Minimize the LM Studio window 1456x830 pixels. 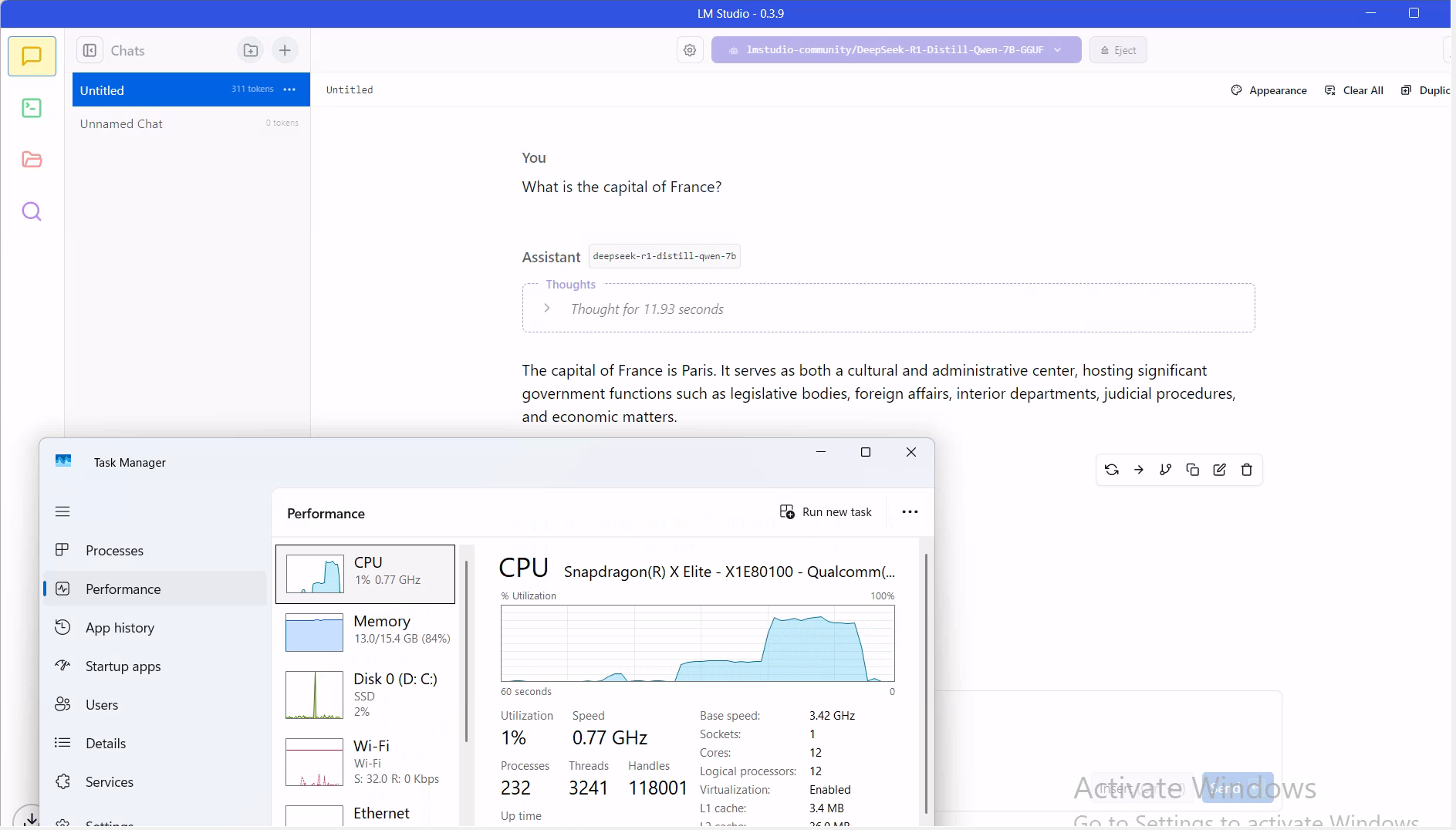(x=1370, y=13)
